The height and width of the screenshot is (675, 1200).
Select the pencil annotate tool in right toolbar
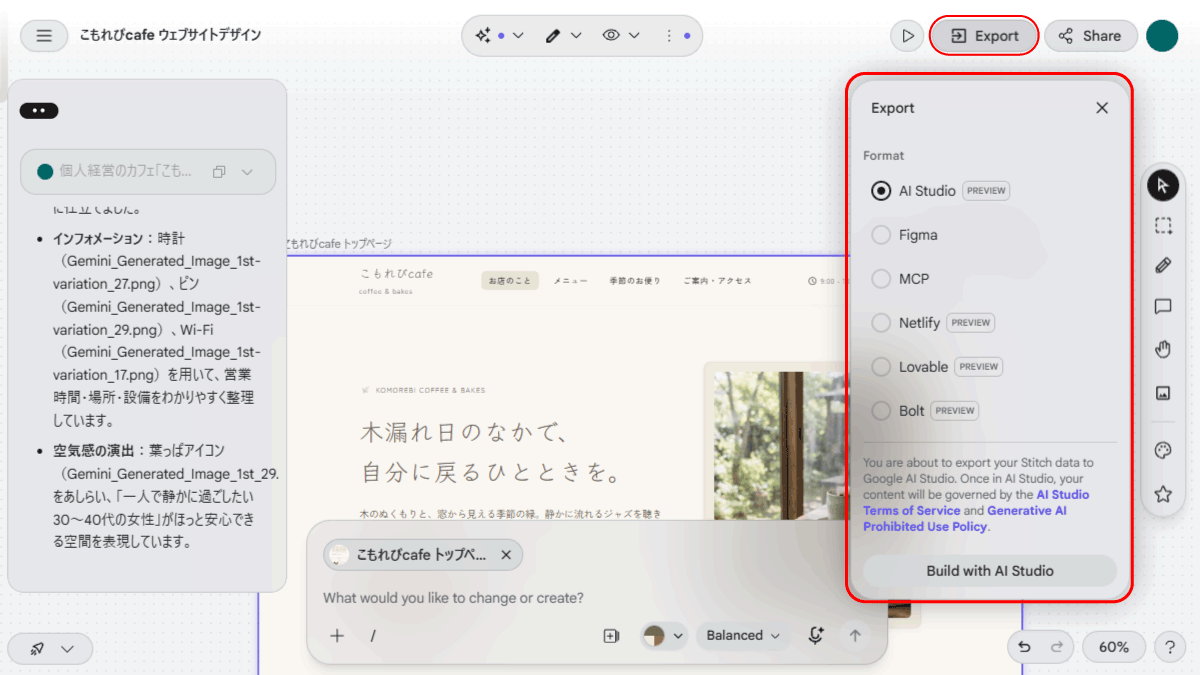point(1162,265)
